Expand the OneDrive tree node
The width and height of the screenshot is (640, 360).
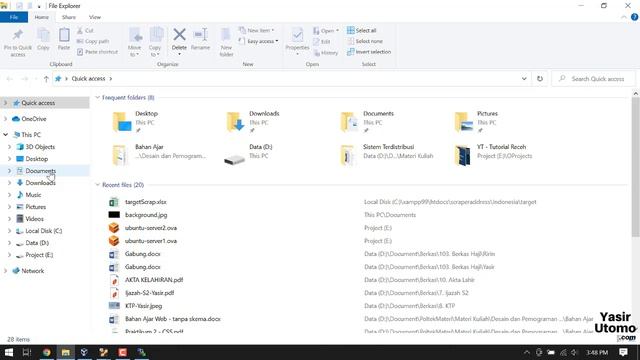coord(5,119)
